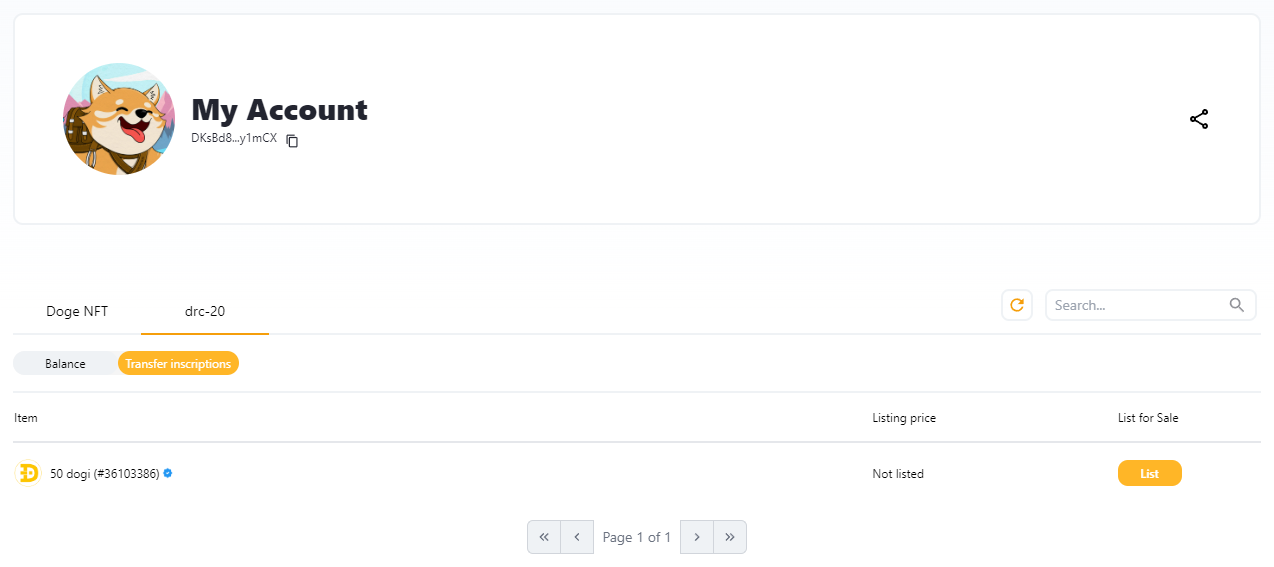Go to the previous page
Viewport: 1274px width, 567px height.
(x=577, y=537)
